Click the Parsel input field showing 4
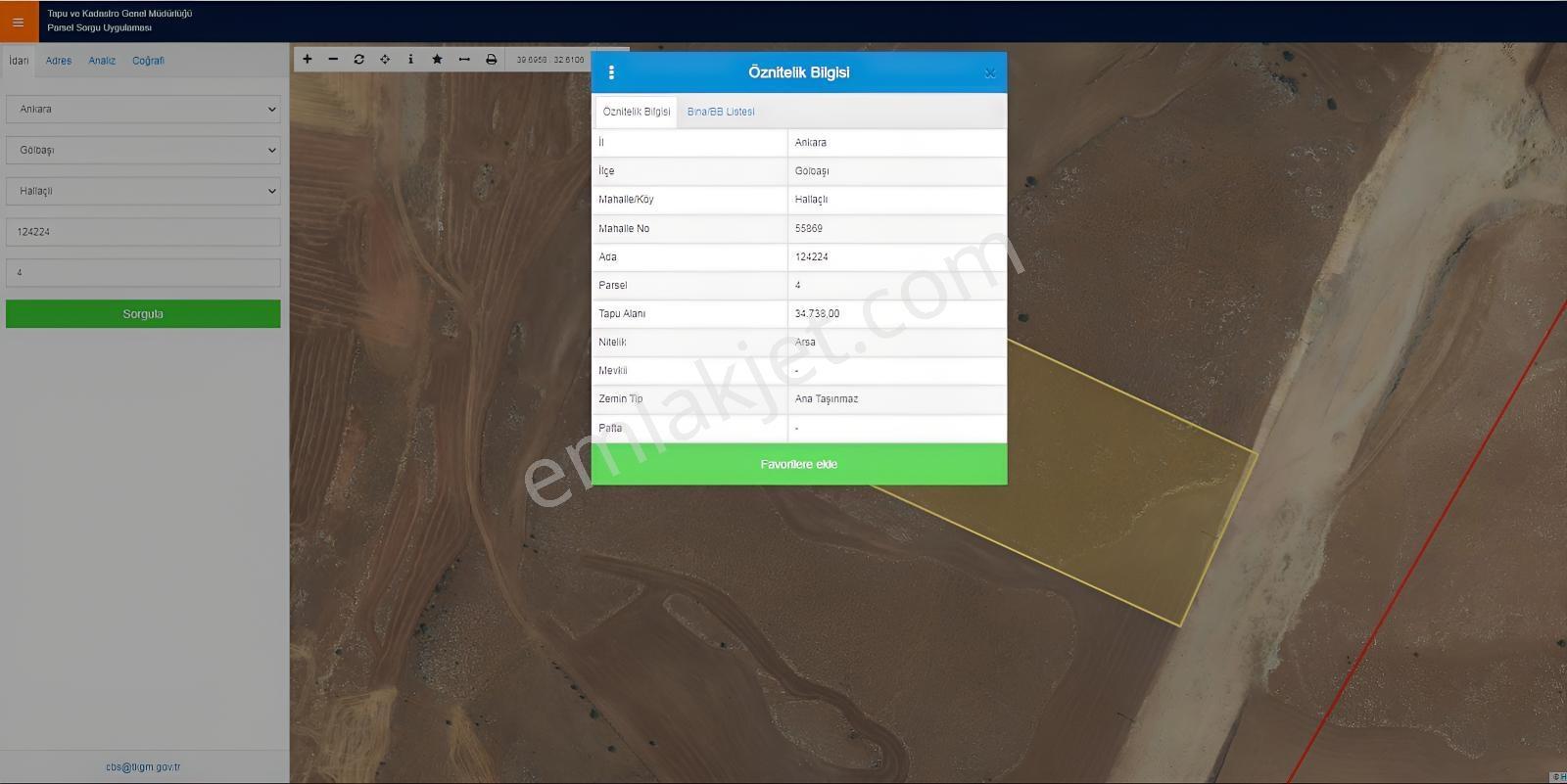Screen dimensions: 1567x784 pos(143,272)
